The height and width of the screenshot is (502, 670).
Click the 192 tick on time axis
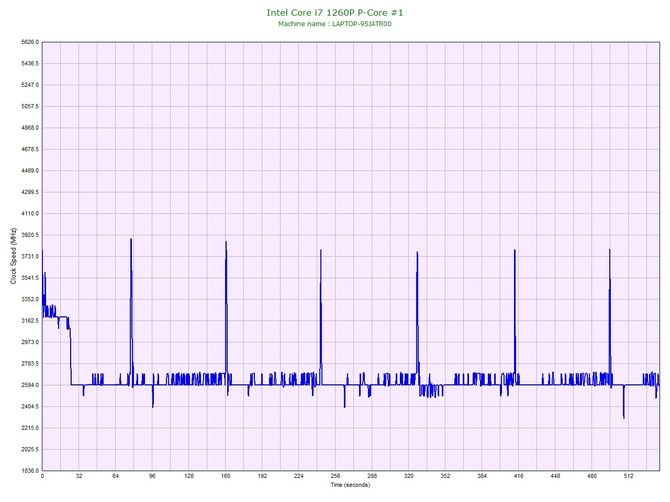[x=262, y=476]
